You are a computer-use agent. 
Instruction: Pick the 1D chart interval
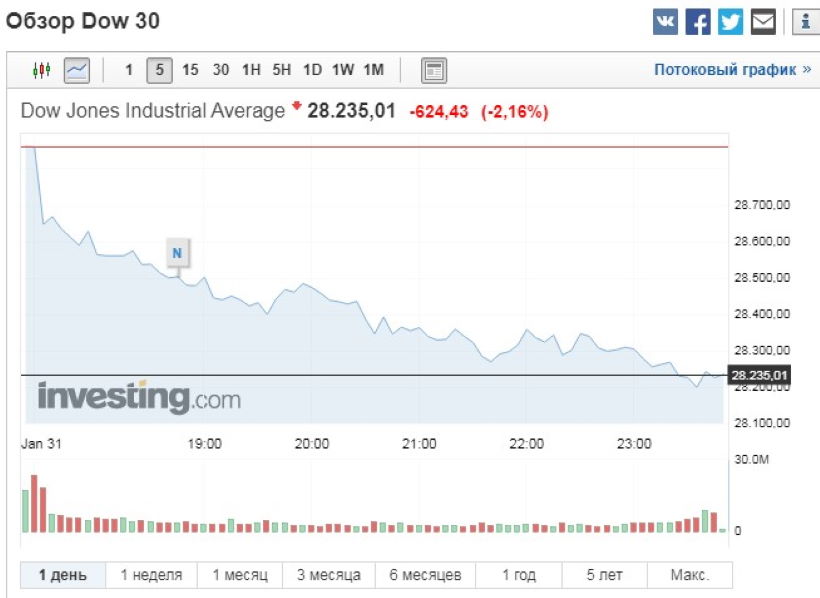pyautogui.click(x=312, y=70)
